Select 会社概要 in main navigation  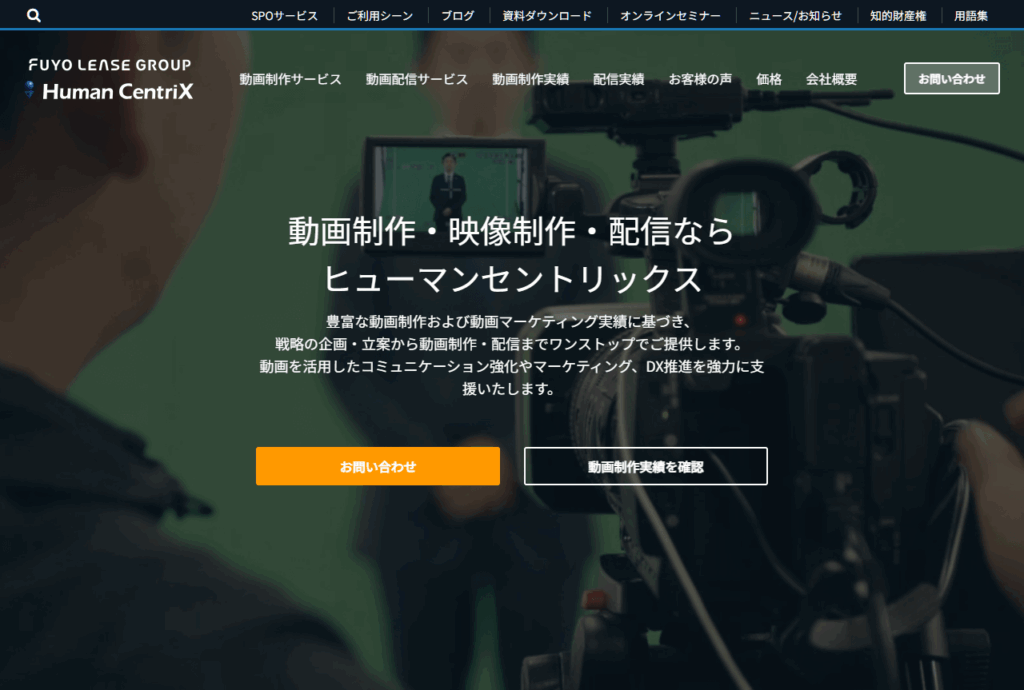coord(831,79)
